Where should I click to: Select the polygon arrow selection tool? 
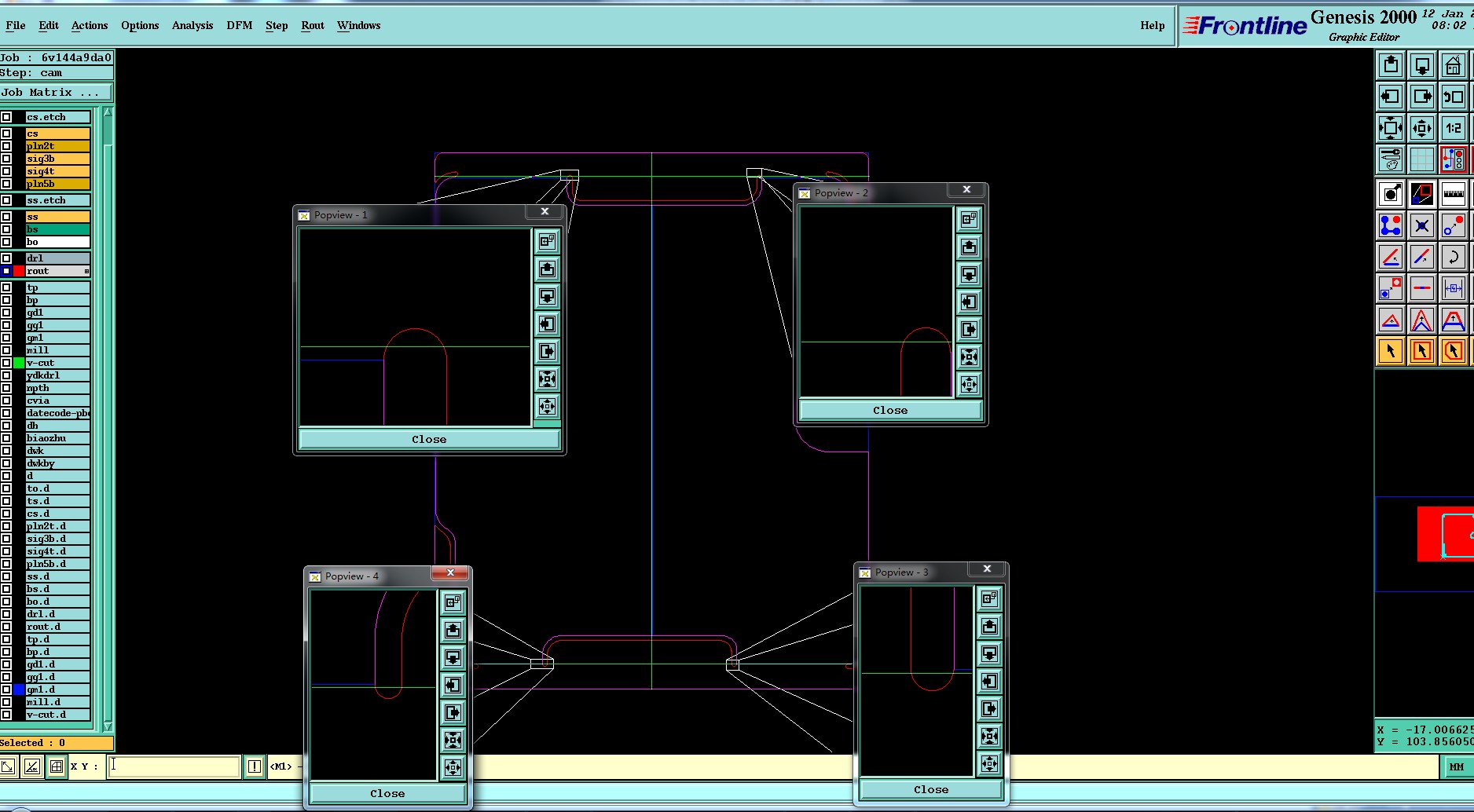tap(1454, 351)
